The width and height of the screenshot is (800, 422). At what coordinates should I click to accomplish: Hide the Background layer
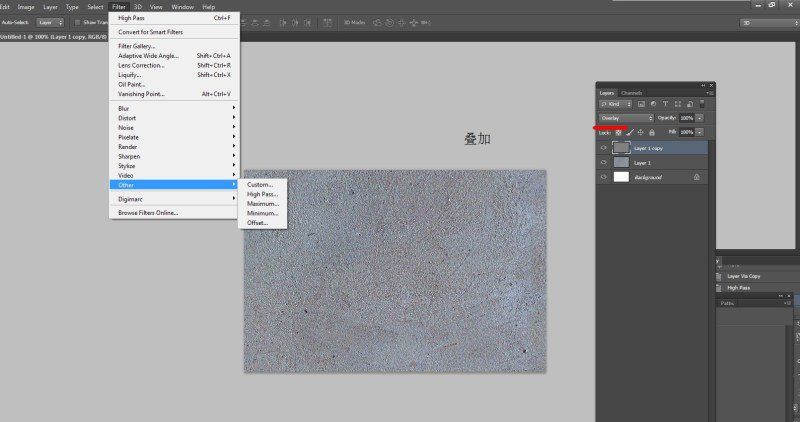(604, 177)
